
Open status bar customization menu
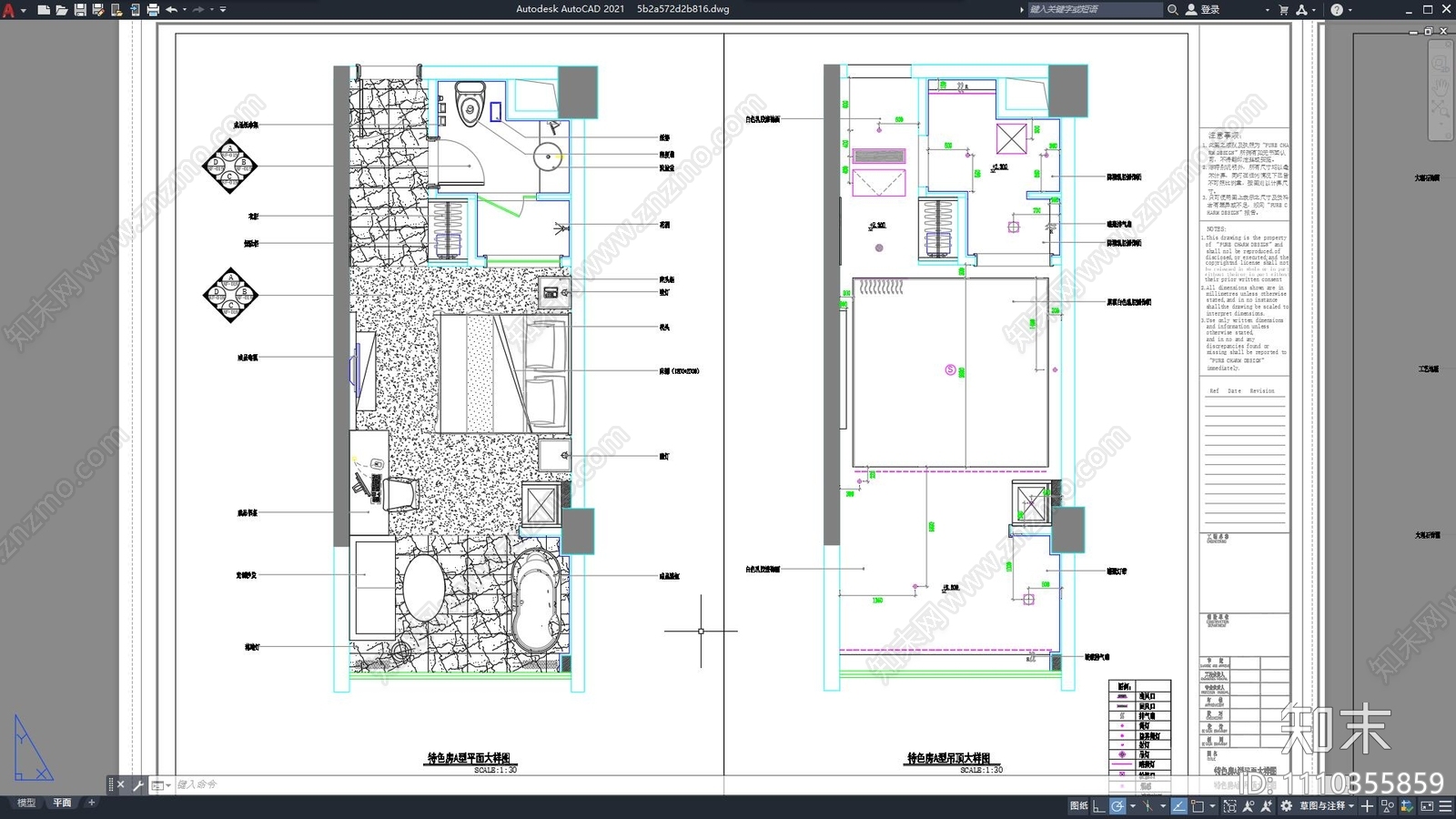tap(1445, 805)
